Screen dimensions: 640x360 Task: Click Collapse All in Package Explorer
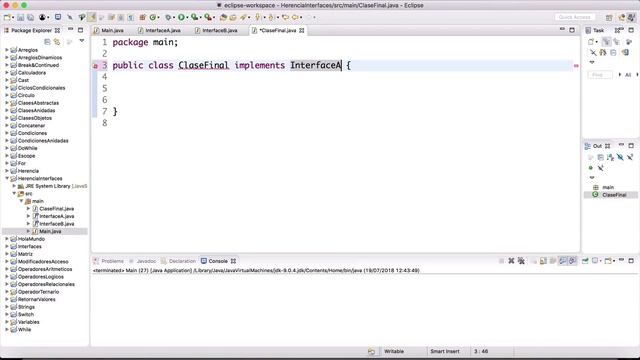coord(47,42)
